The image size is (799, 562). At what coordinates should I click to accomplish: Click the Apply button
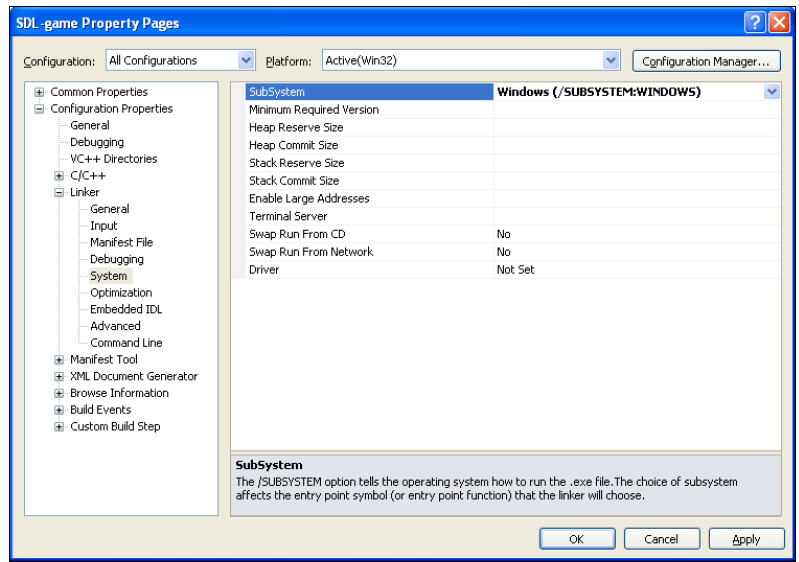[746, 539]
